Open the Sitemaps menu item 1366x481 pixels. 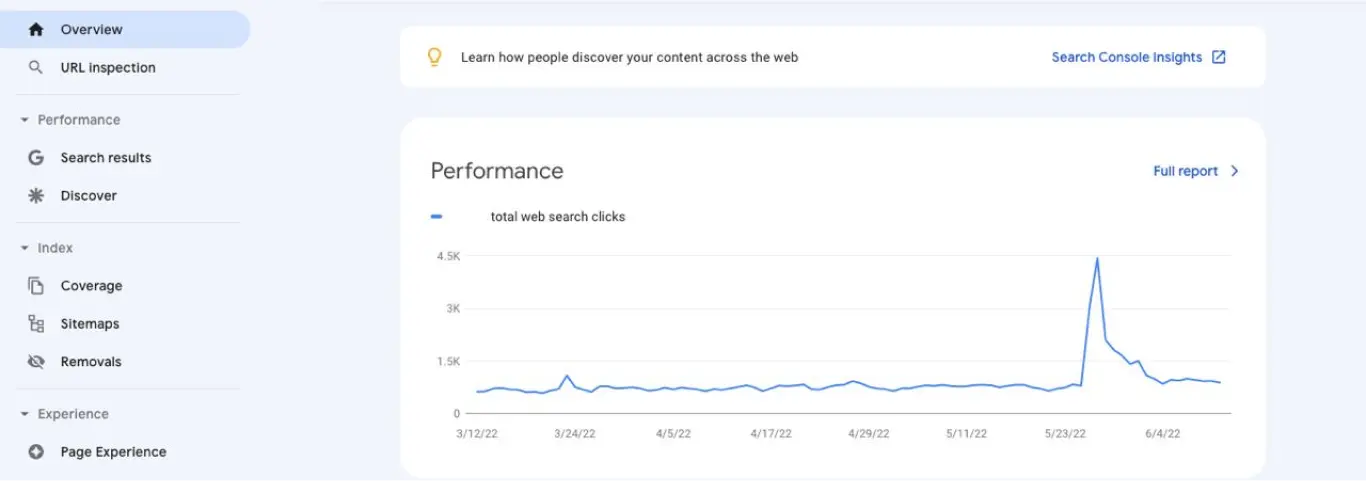pyautogui.click(x=90, y=324)
